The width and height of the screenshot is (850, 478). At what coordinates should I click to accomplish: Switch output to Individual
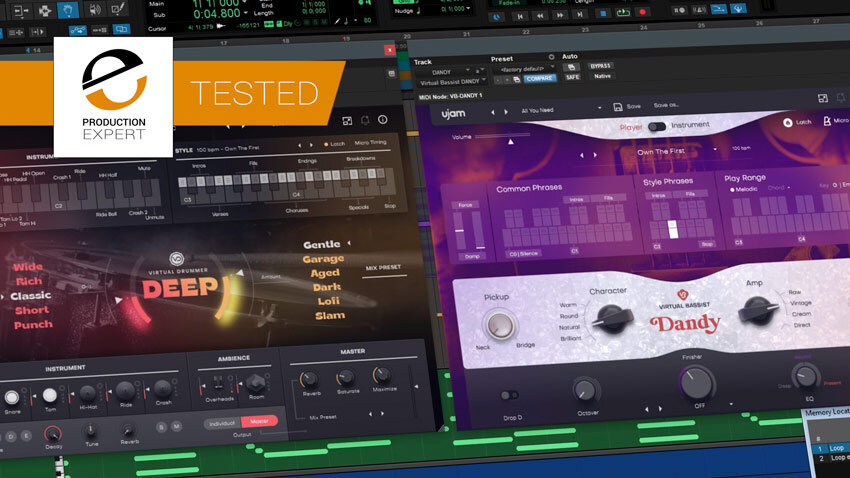click(x=222, y=423)
